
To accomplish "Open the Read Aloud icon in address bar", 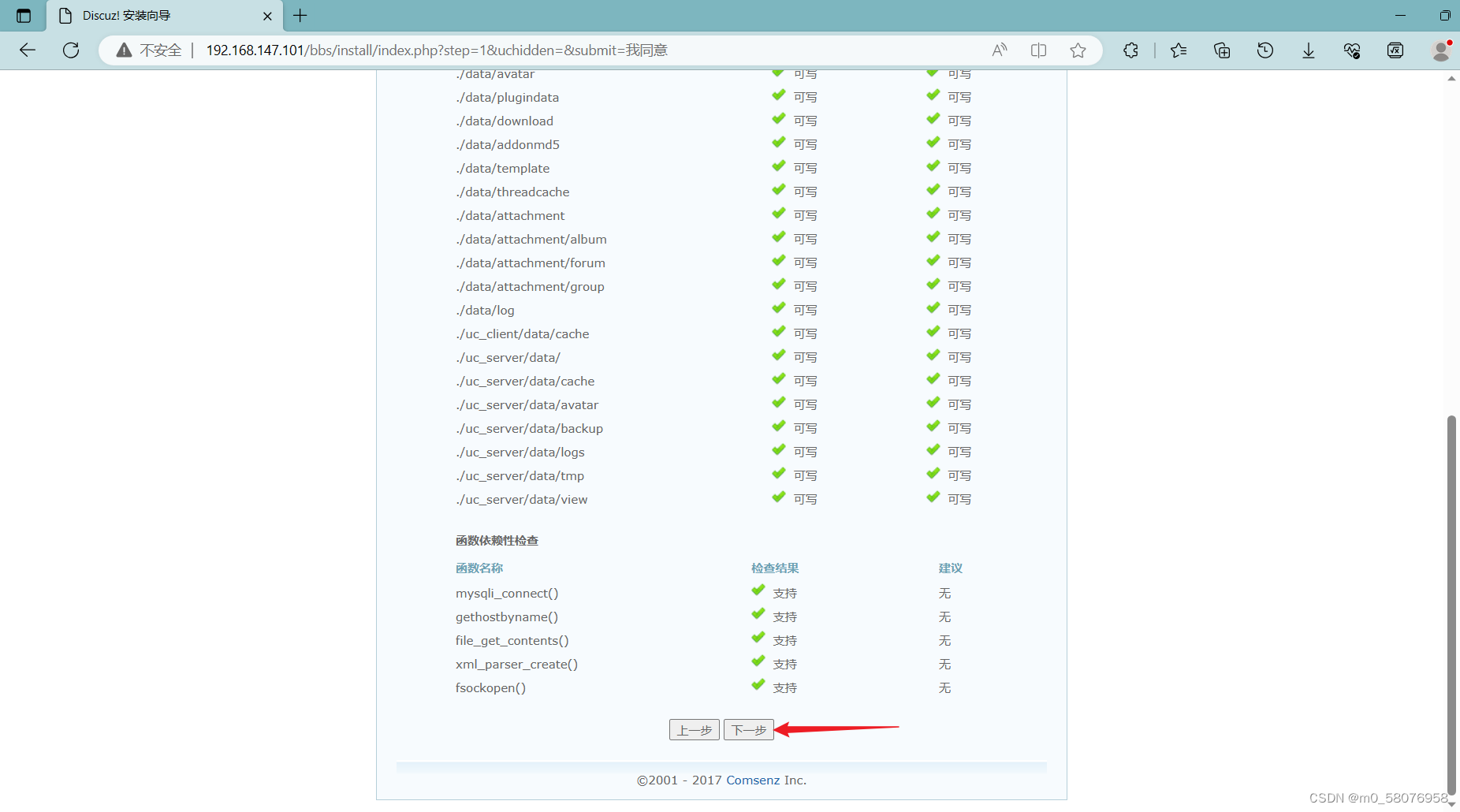I will click(999, 50).
